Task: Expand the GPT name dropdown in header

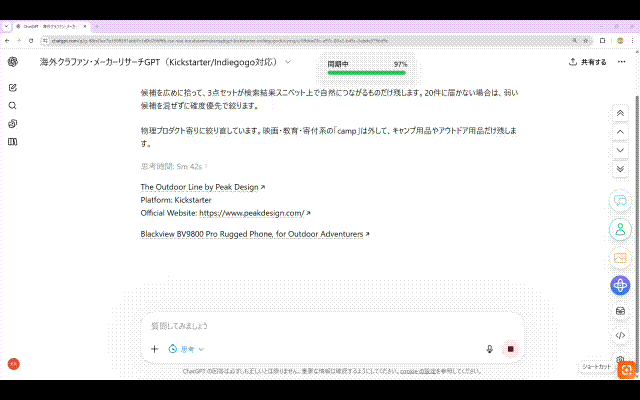Action: tap(288, 62)
